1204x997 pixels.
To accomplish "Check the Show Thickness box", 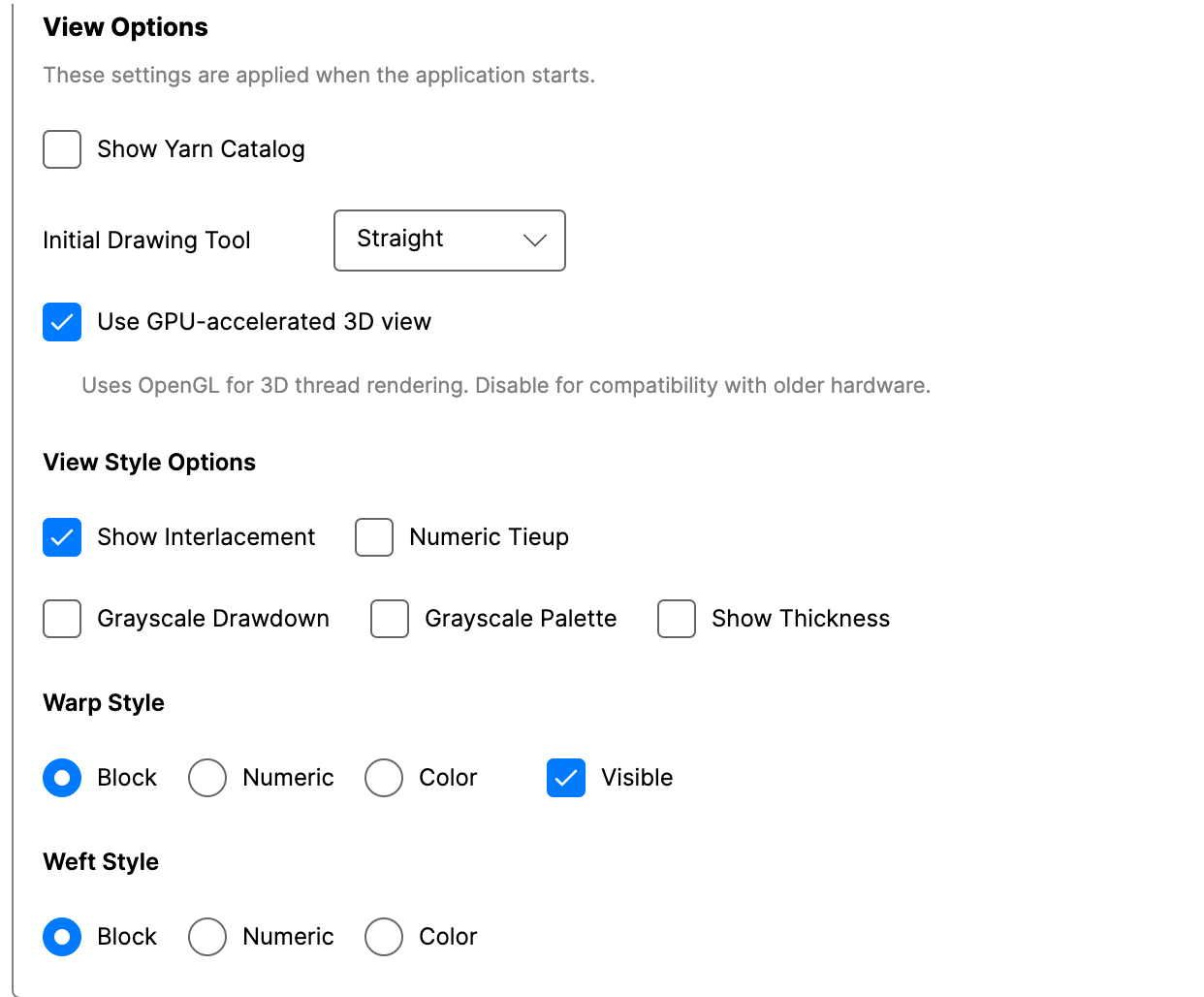I will point(677,619).
